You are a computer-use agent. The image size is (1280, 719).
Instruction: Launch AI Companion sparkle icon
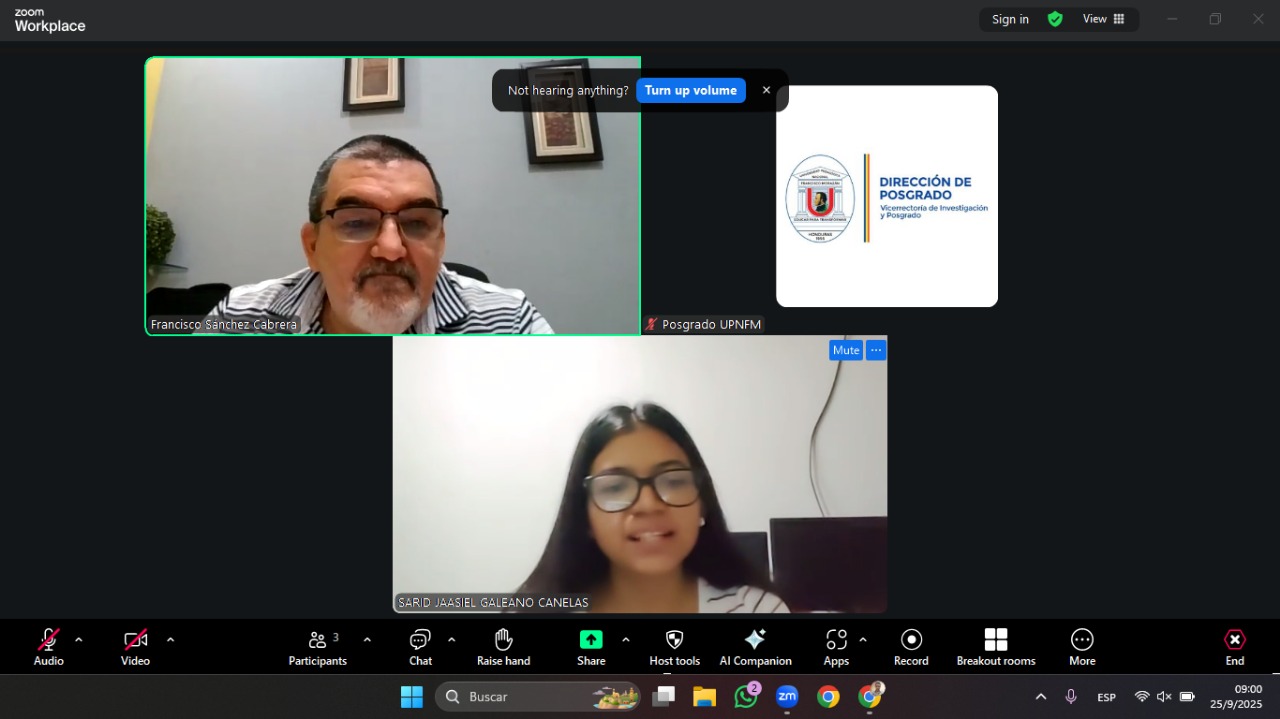tap(755, 640)
